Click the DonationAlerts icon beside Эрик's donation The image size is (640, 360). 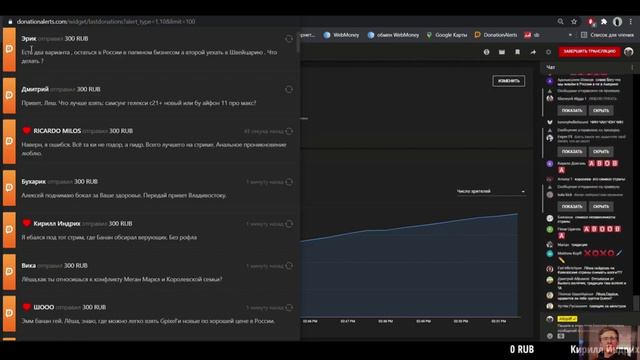pyautogui.click(x=9, y=49)
